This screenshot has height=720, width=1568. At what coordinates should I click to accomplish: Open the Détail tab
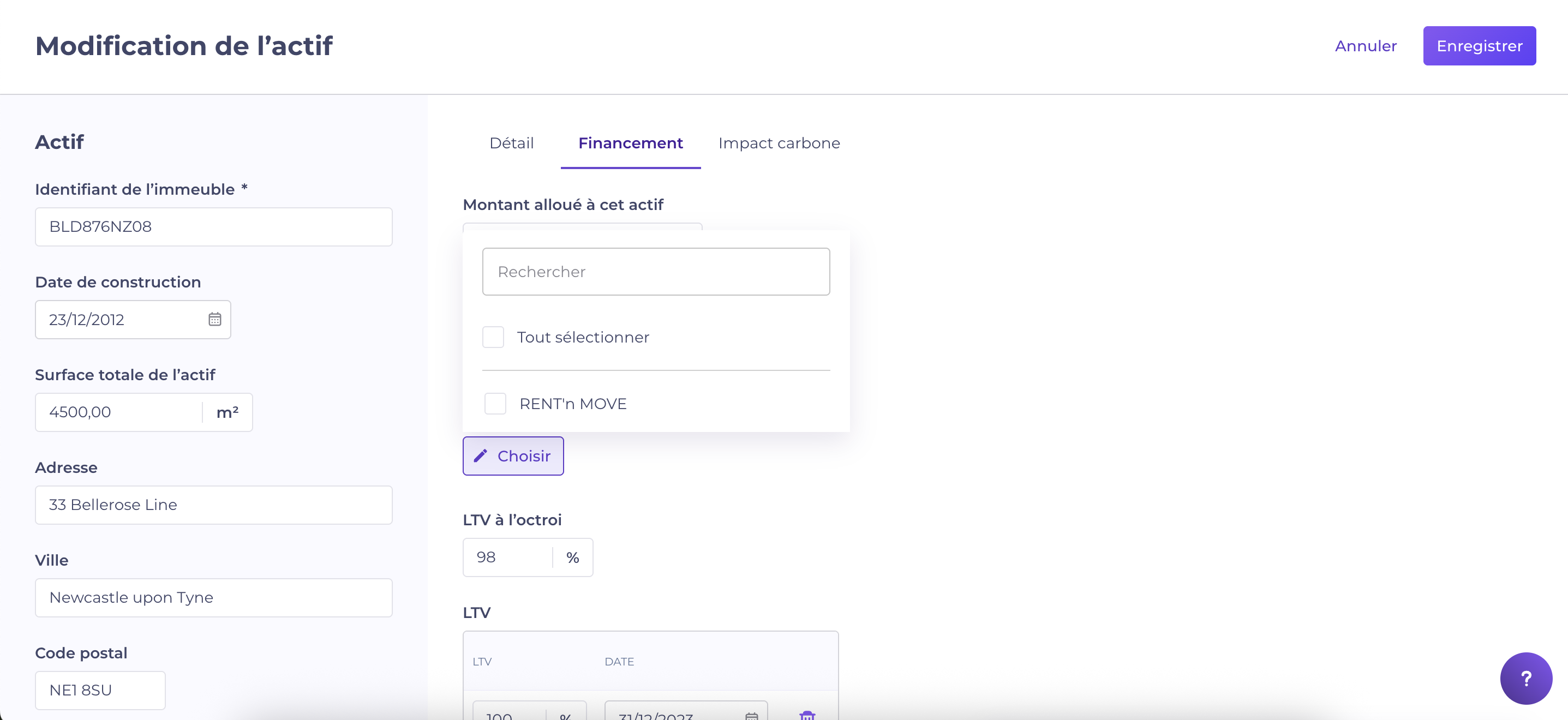[x=511, y=143]
